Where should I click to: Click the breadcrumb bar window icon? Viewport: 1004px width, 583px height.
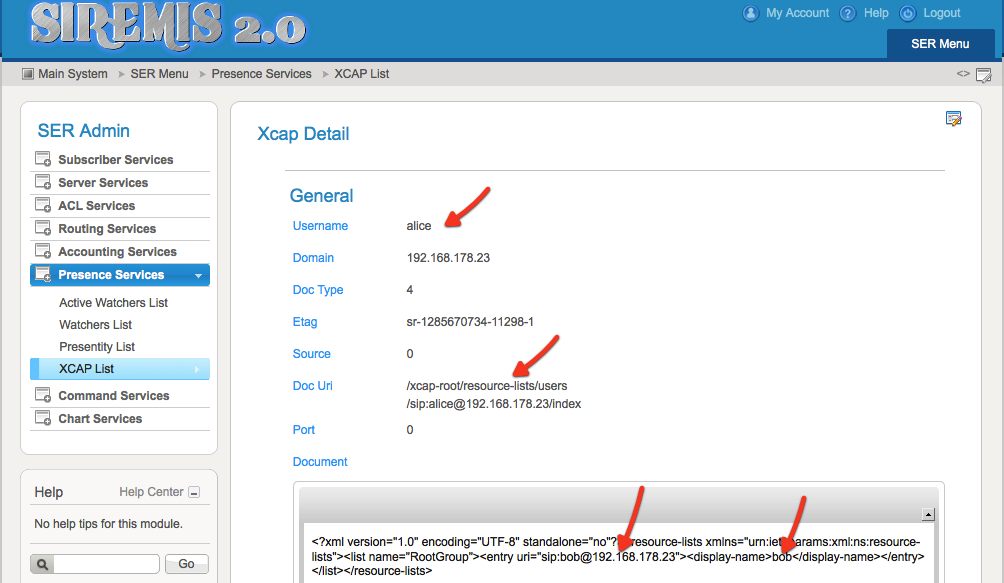[x=983, y=75]
